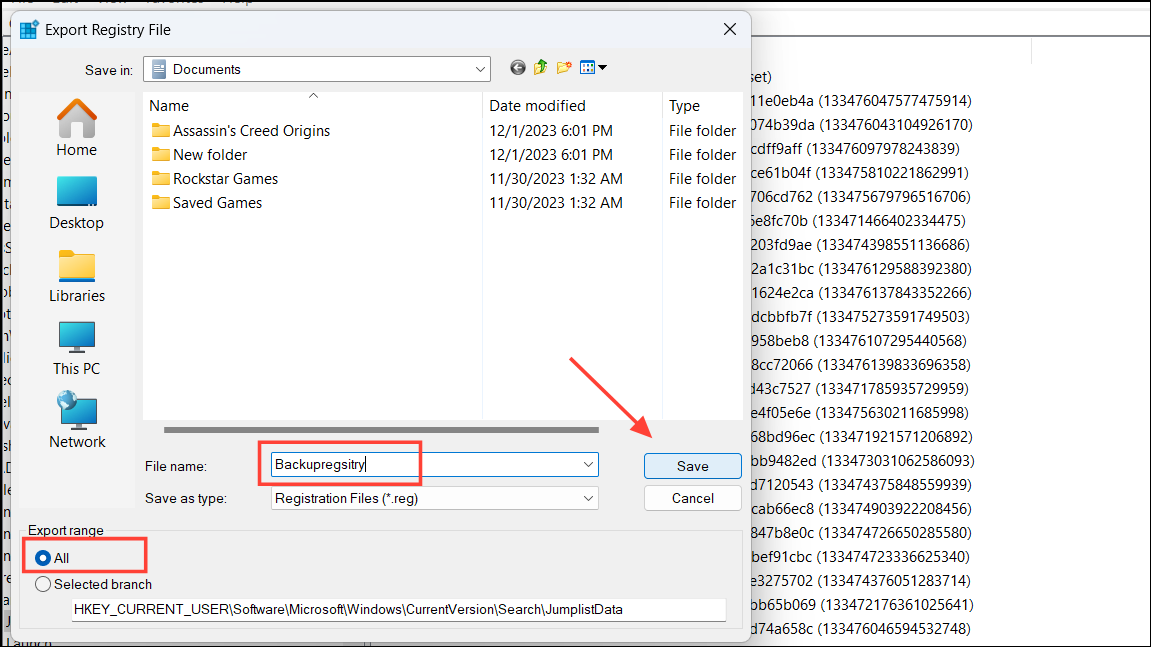This screenshot has width=1151, height=647.
Task: Cancel the registry export
Action: [692, 497]
